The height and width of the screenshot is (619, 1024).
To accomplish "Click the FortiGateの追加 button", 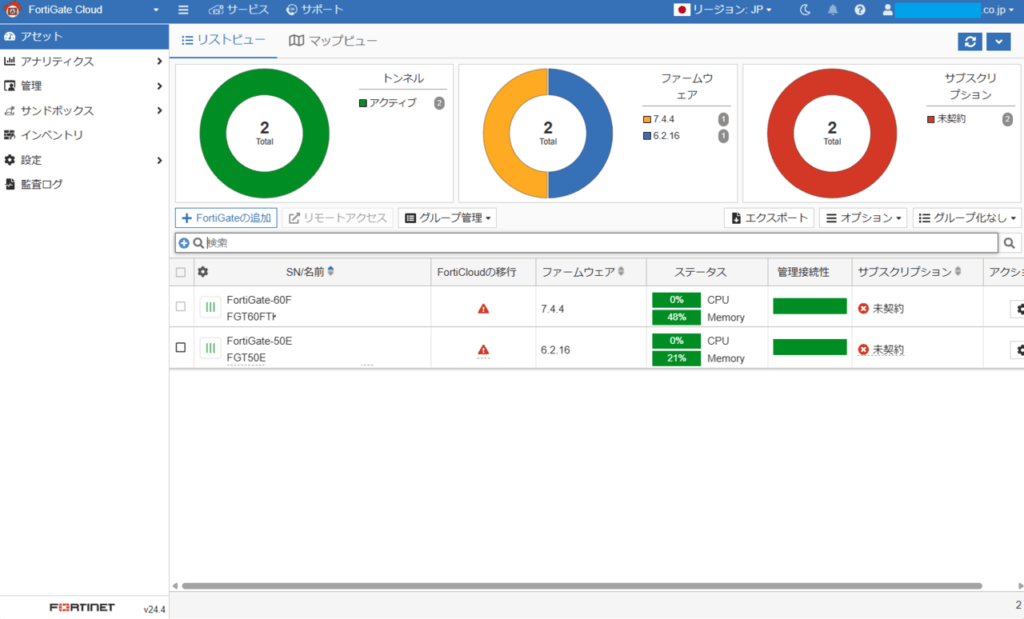I will click(x=225, y=217).
